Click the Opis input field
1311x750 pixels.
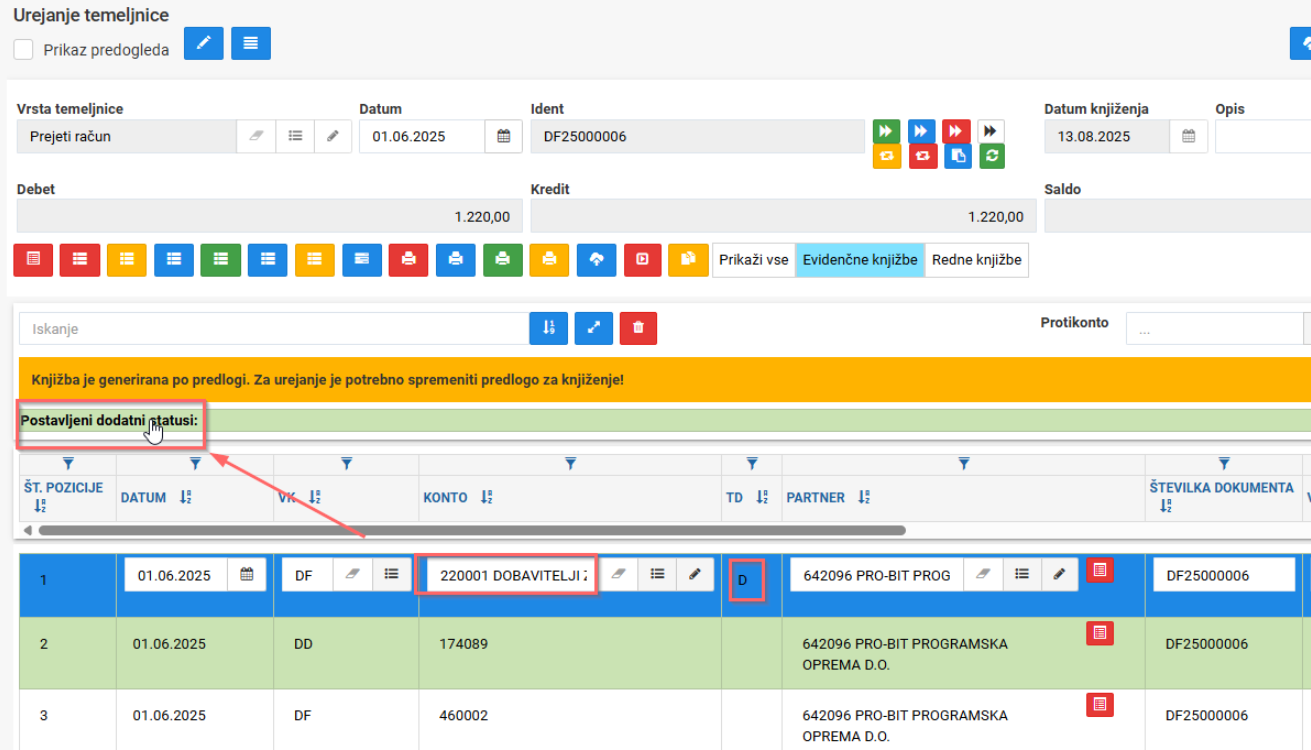[x=1263, y=136]
